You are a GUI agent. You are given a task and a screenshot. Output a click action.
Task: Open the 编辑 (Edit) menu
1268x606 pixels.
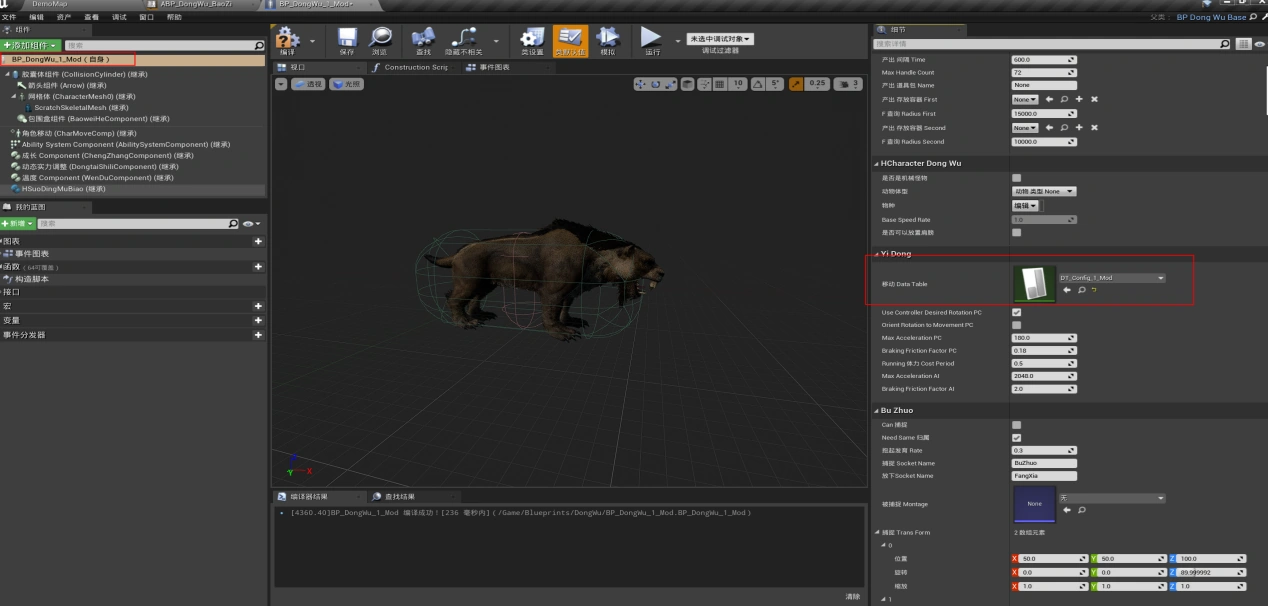coord(36,17)
